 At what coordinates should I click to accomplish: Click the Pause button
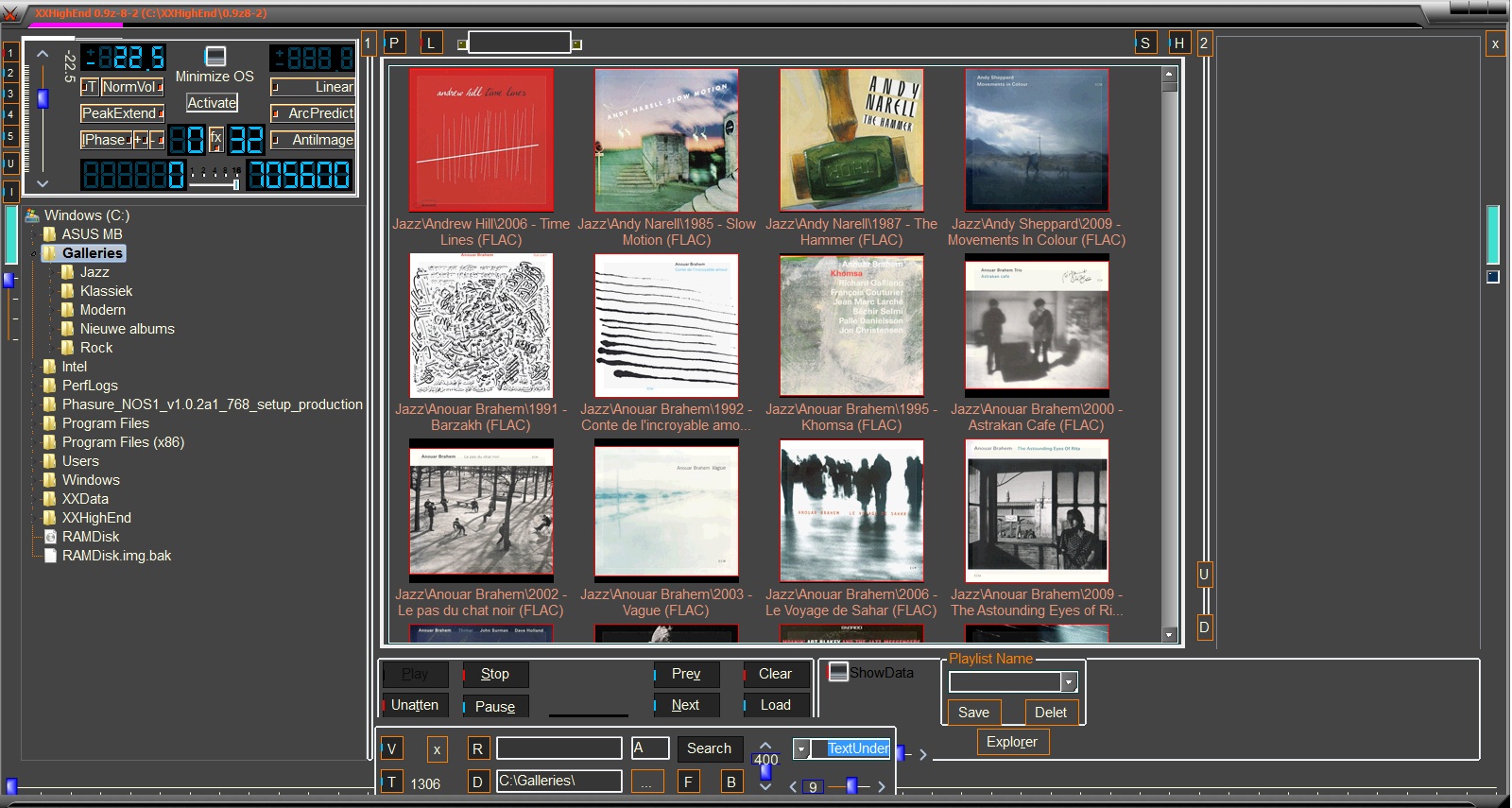[x=495, y=706]
